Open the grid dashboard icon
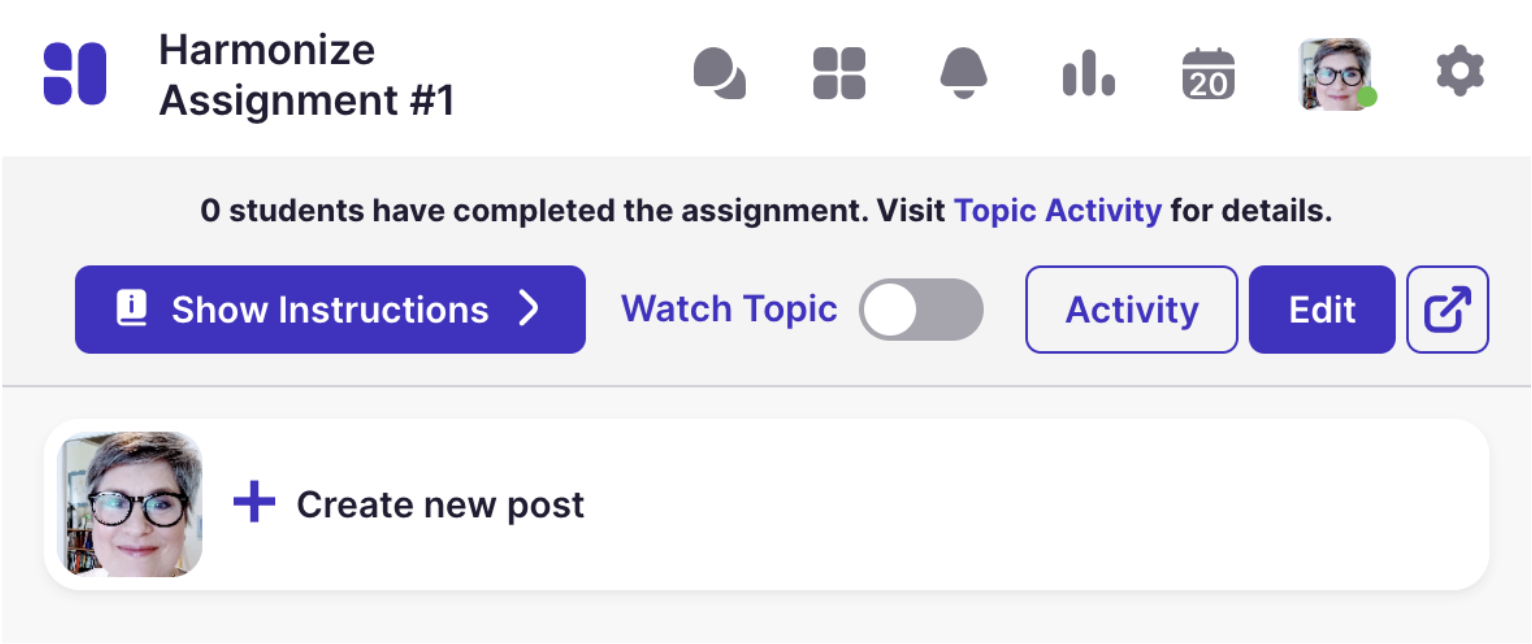This screenshot has width=1532, height=644. tap(839, 74)
